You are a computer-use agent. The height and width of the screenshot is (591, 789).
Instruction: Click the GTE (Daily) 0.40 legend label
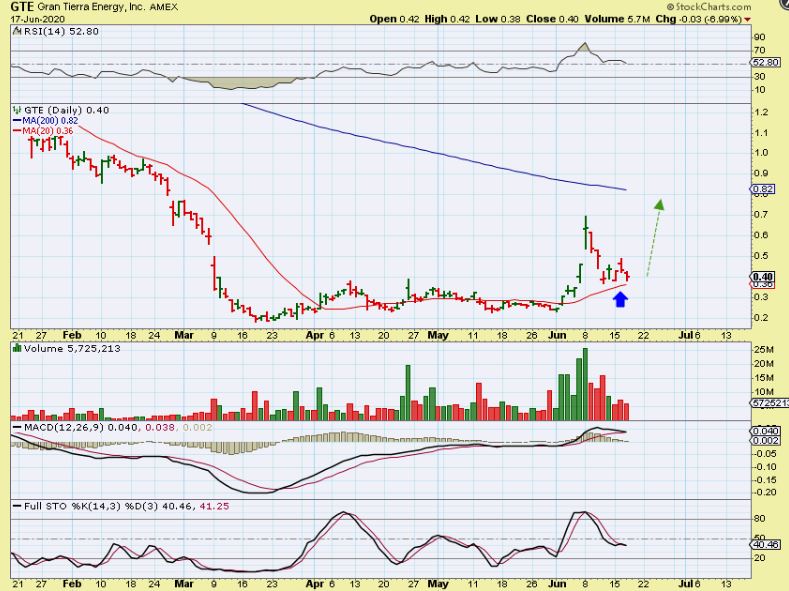click(66, 110)
